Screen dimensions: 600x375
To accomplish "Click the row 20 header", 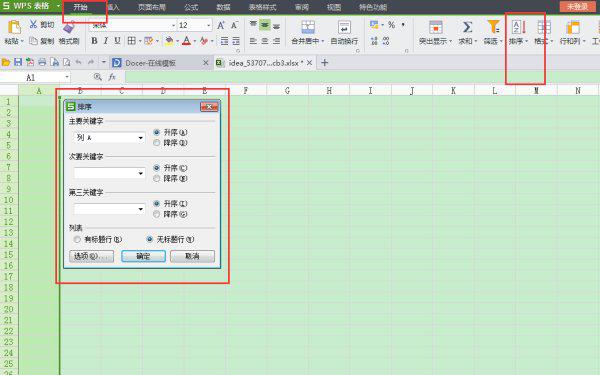I will point(9,309).
